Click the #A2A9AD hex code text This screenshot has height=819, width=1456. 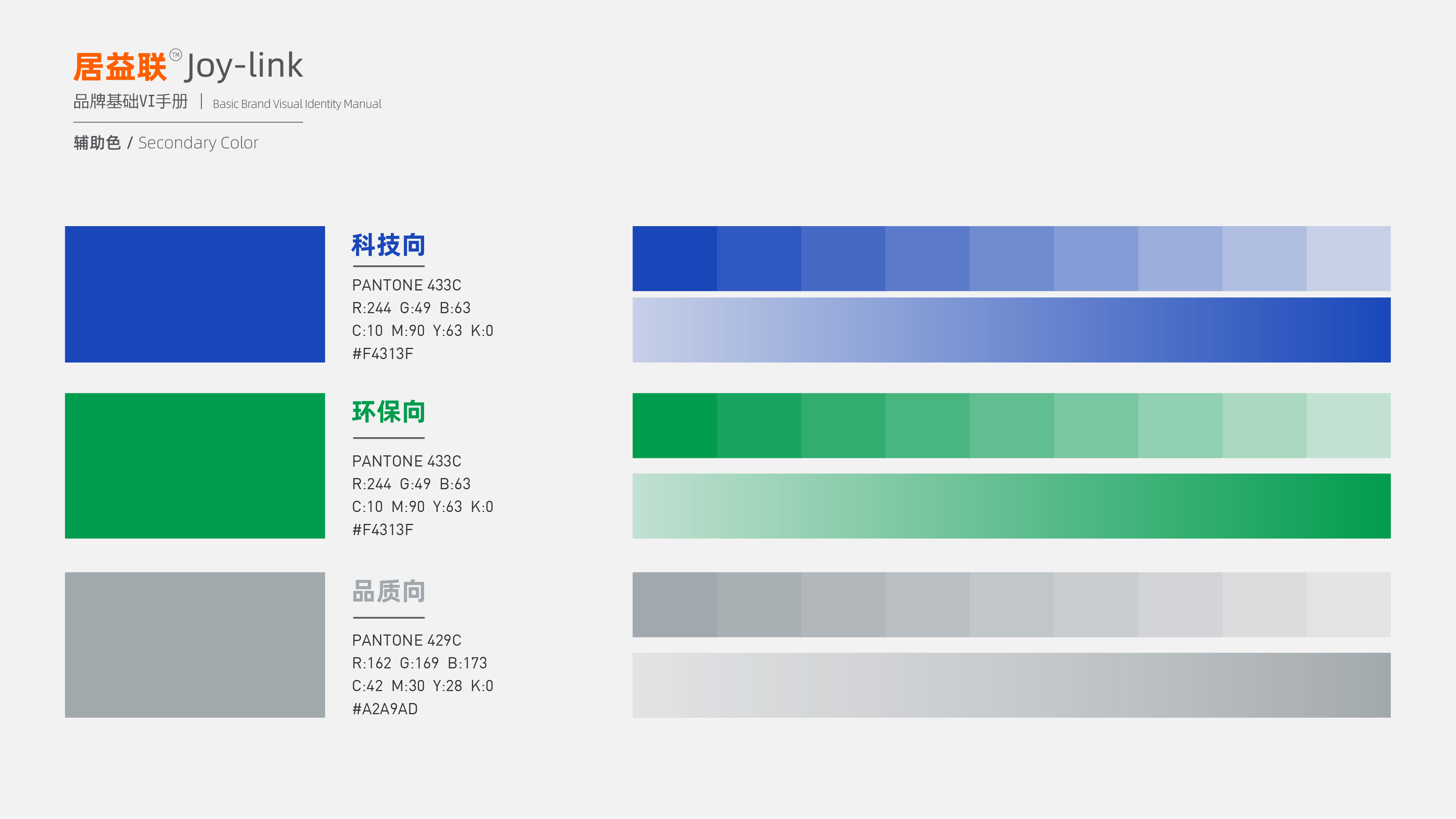385,709
